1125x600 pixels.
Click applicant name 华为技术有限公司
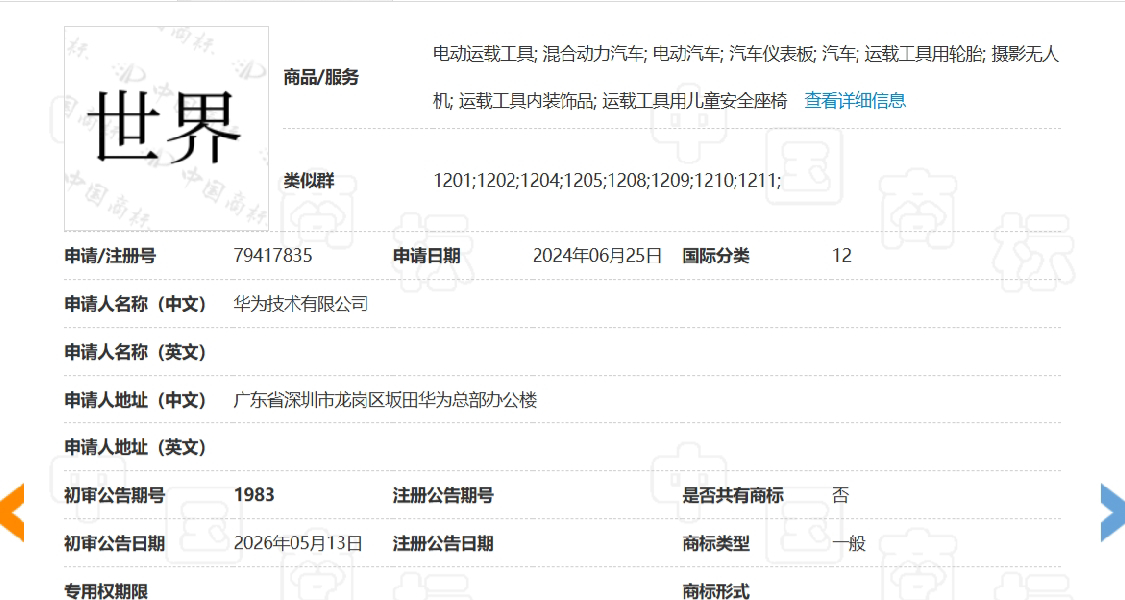point(301,304)
